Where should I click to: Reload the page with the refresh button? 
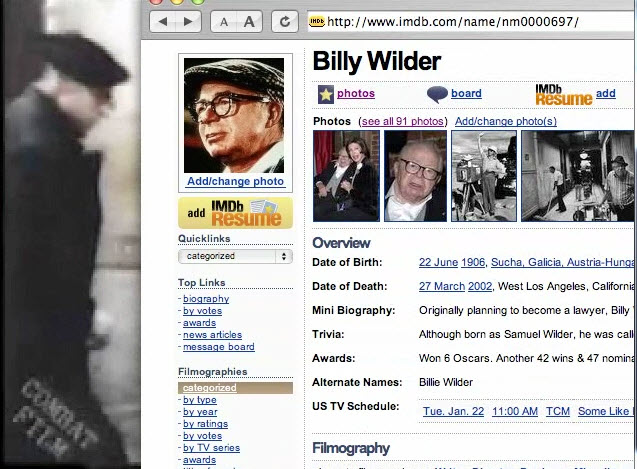point(285,22)
